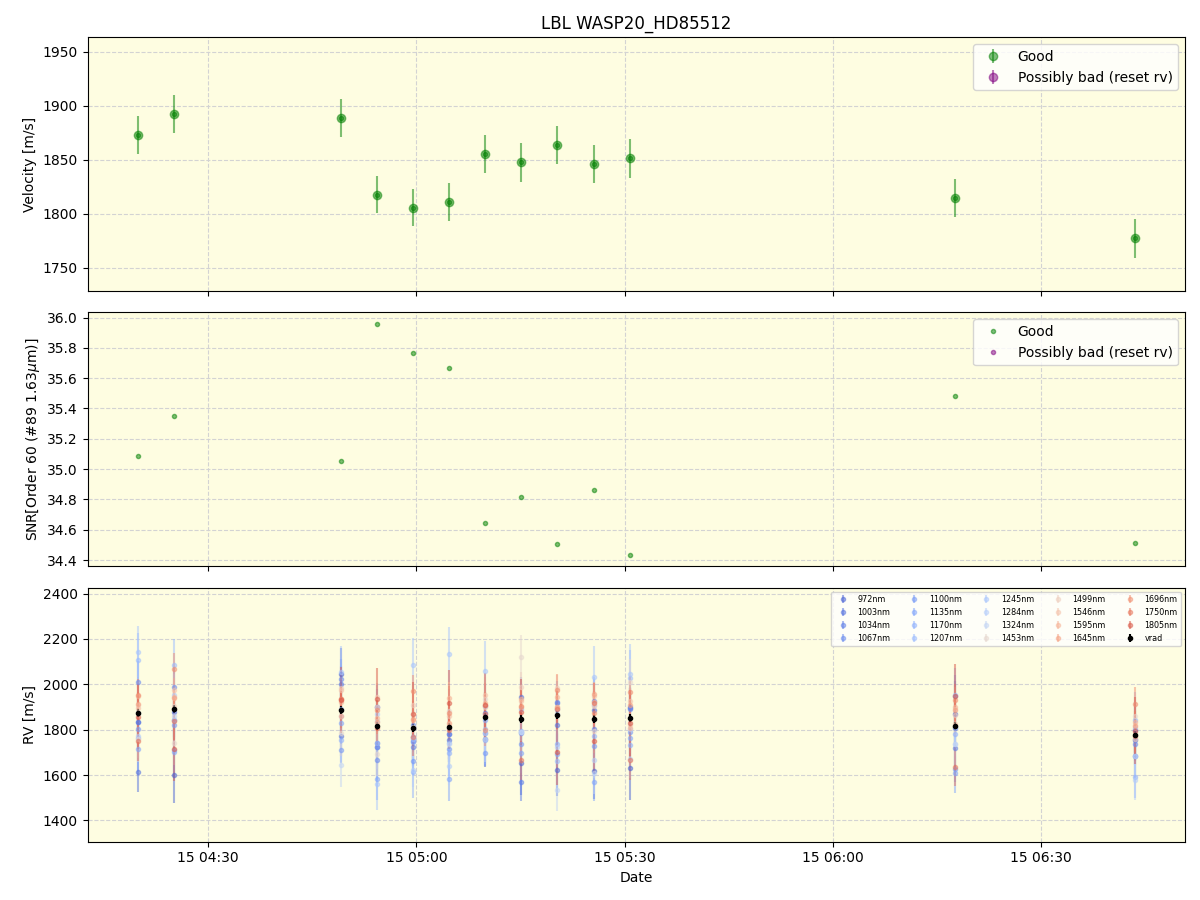Click the 'Good' marker in the SNR panel legend
Image resolution: width=1200 pixels, height=900 pixels.
point(993,332)
